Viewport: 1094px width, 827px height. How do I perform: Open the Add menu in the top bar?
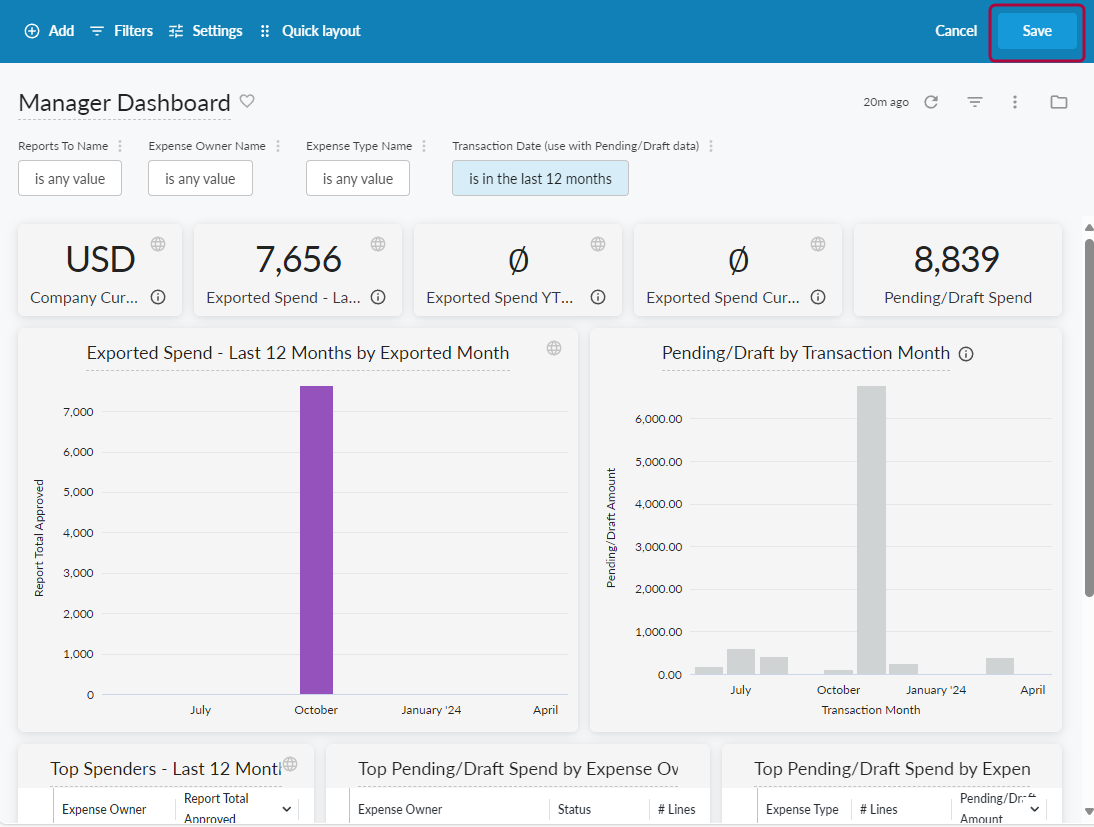pos(49,31)
